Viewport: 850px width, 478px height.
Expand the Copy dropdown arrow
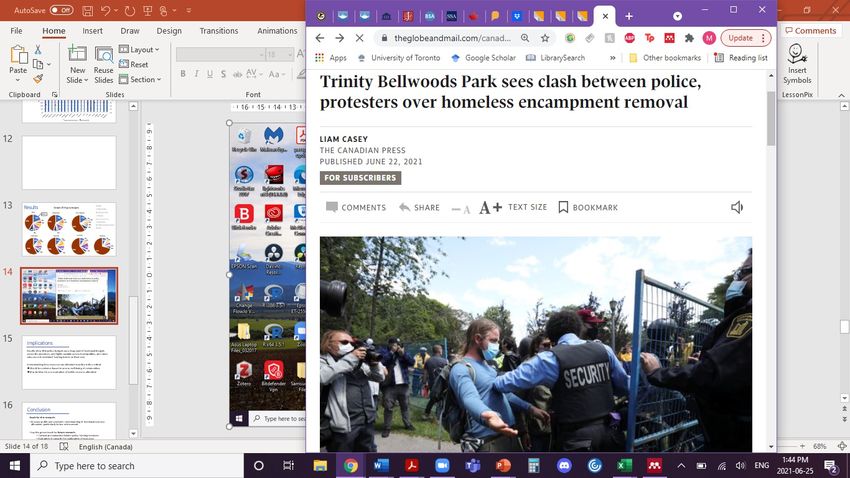coord(49,64)
